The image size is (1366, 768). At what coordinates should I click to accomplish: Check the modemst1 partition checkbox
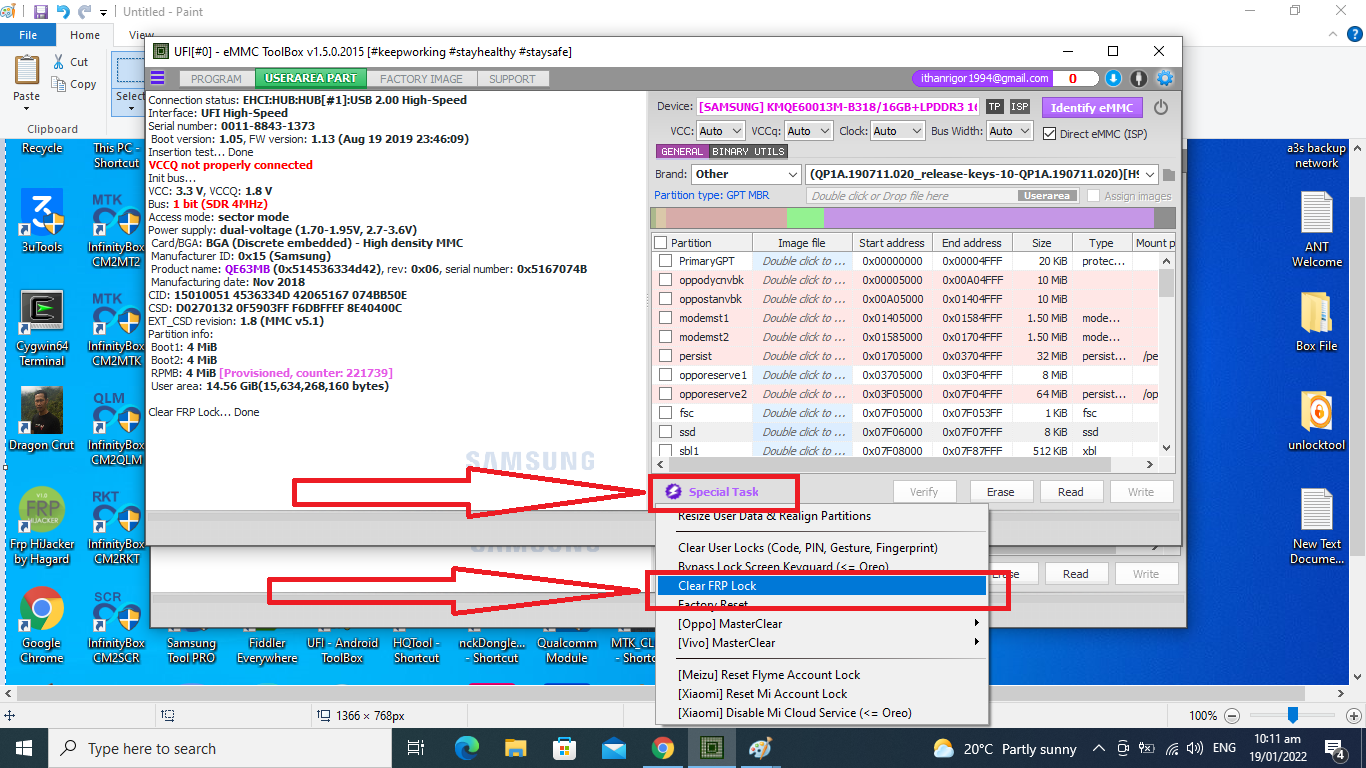(665, 318)
